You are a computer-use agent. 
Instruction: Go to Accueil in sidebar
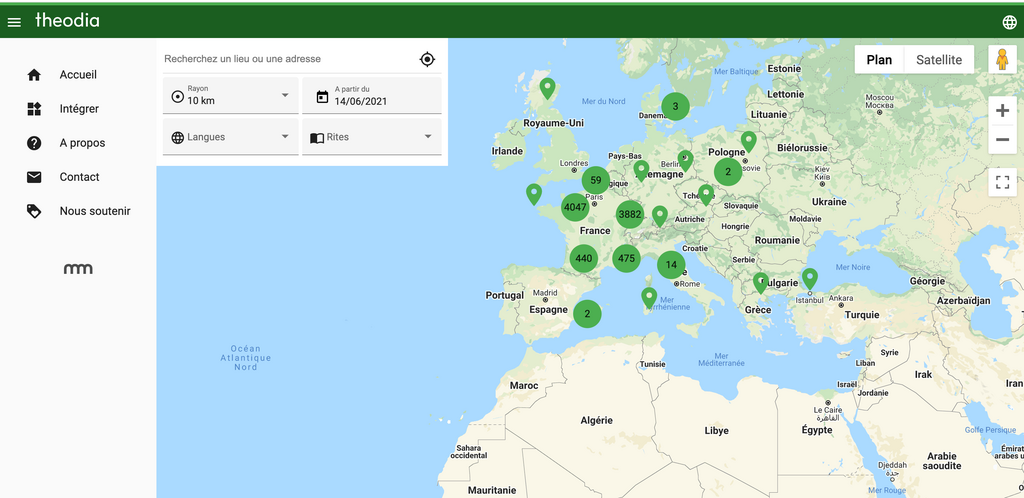pyautogui.click(x=78, y=74)
